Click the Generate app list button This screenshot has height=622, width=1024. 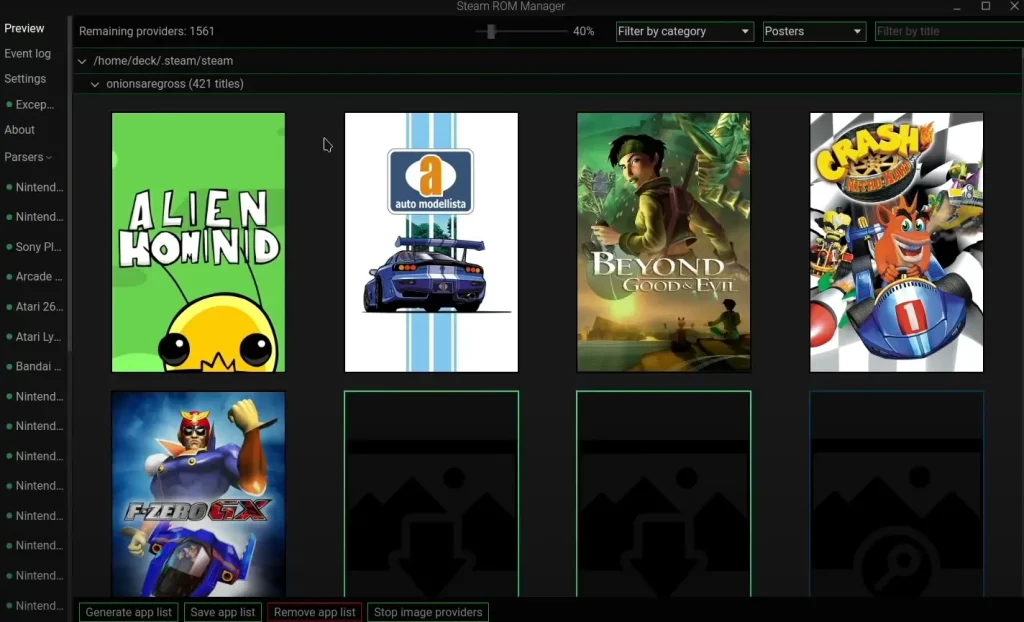coord(129,612)
